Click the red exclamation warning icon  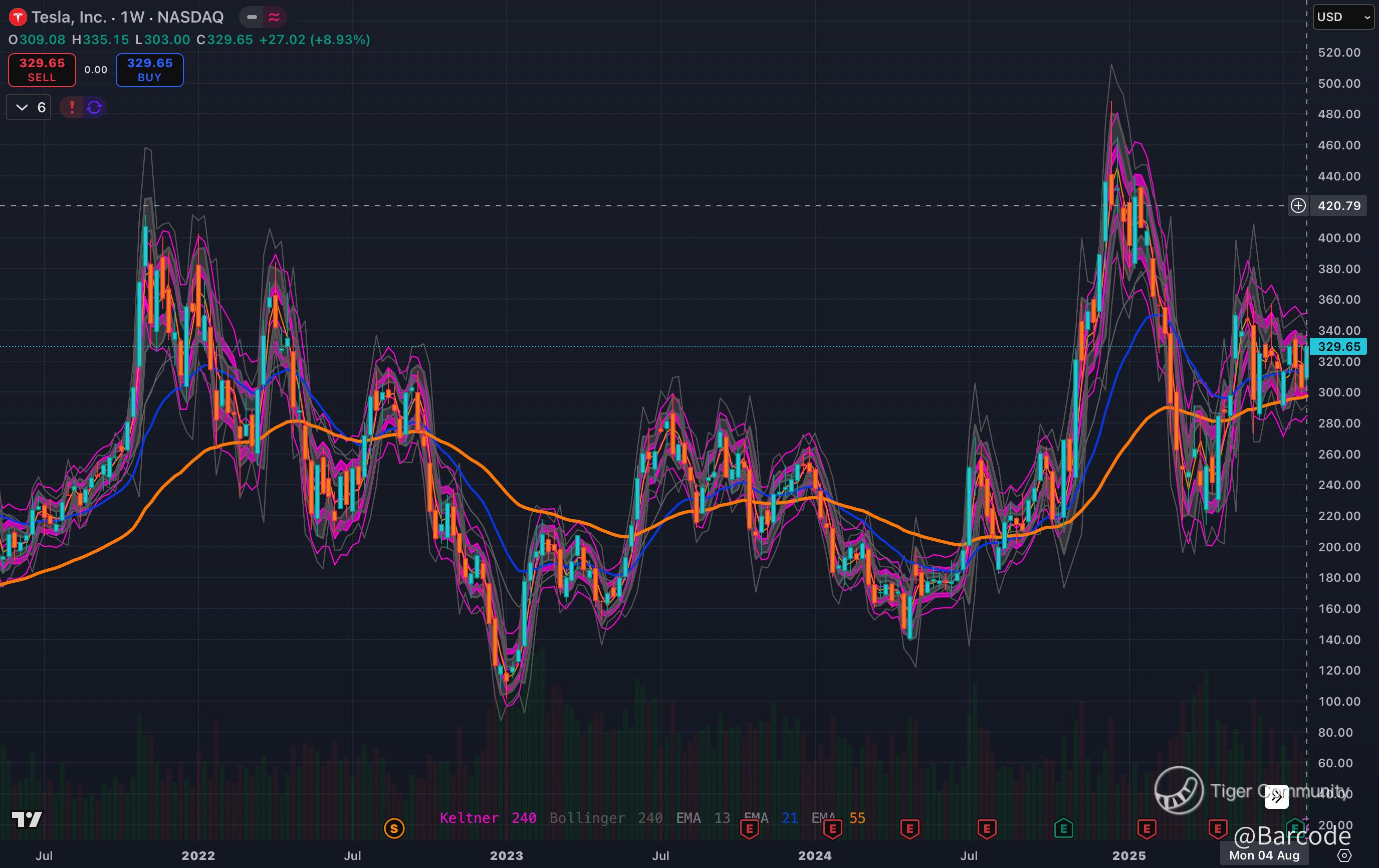[x=72, y=107]
